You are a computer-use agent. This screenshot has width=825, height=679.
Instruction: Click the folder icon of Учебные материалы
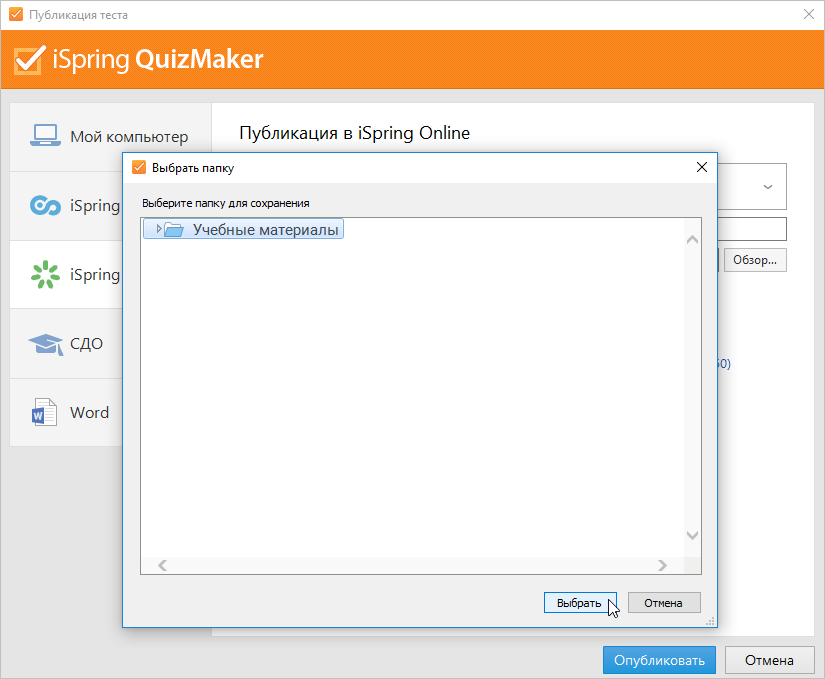click(x=174, y=229)
